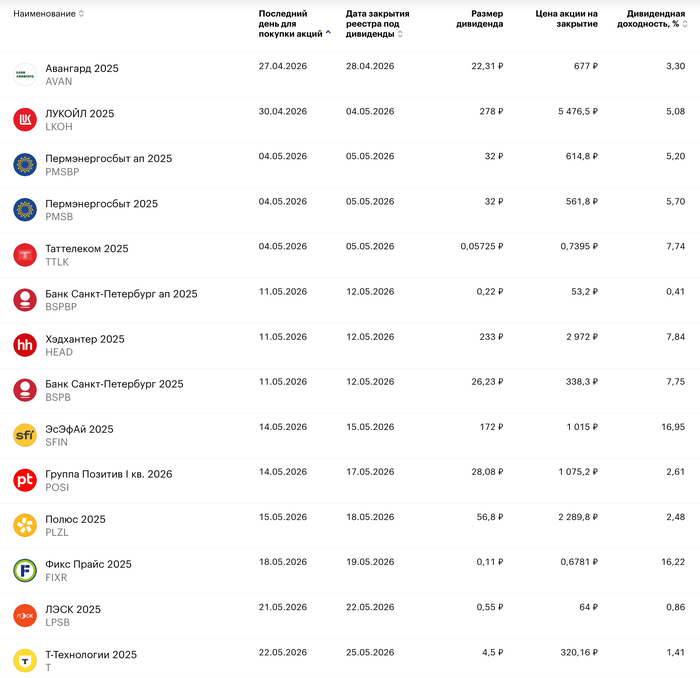Click the Фикс Прайс green logo

[x=25, y=570]
